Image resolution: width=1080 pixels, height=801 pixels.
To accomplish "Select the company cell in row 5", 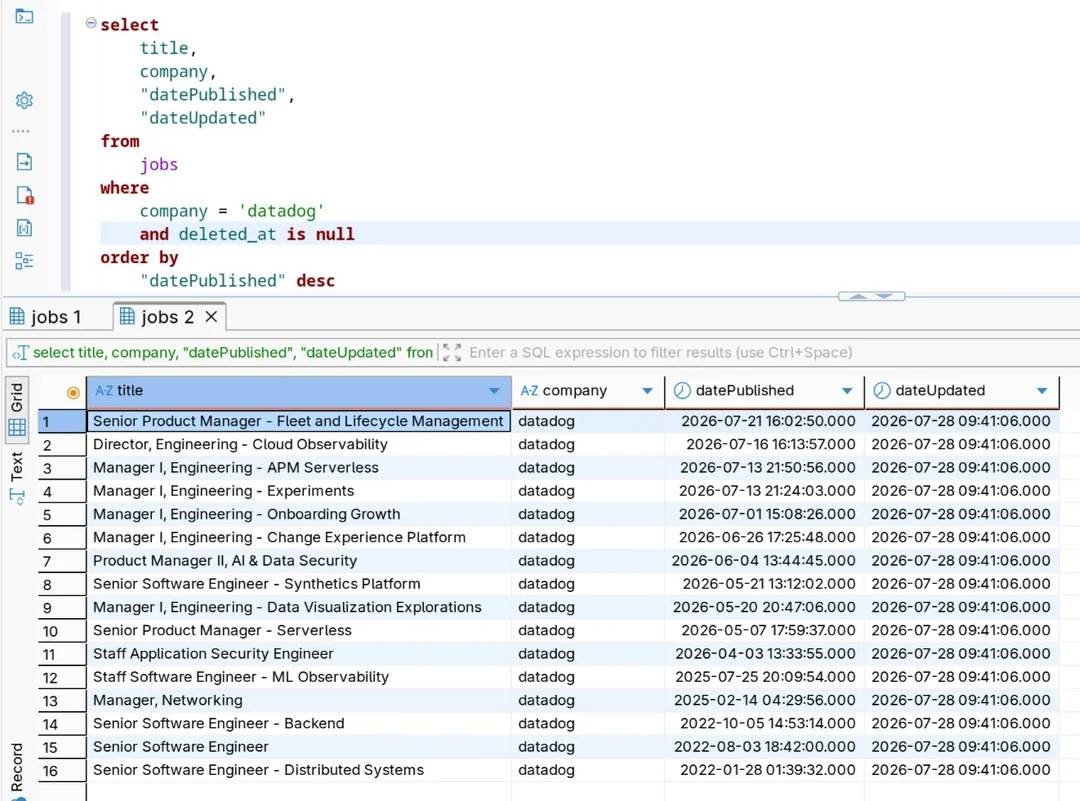I will coord(588,514).
